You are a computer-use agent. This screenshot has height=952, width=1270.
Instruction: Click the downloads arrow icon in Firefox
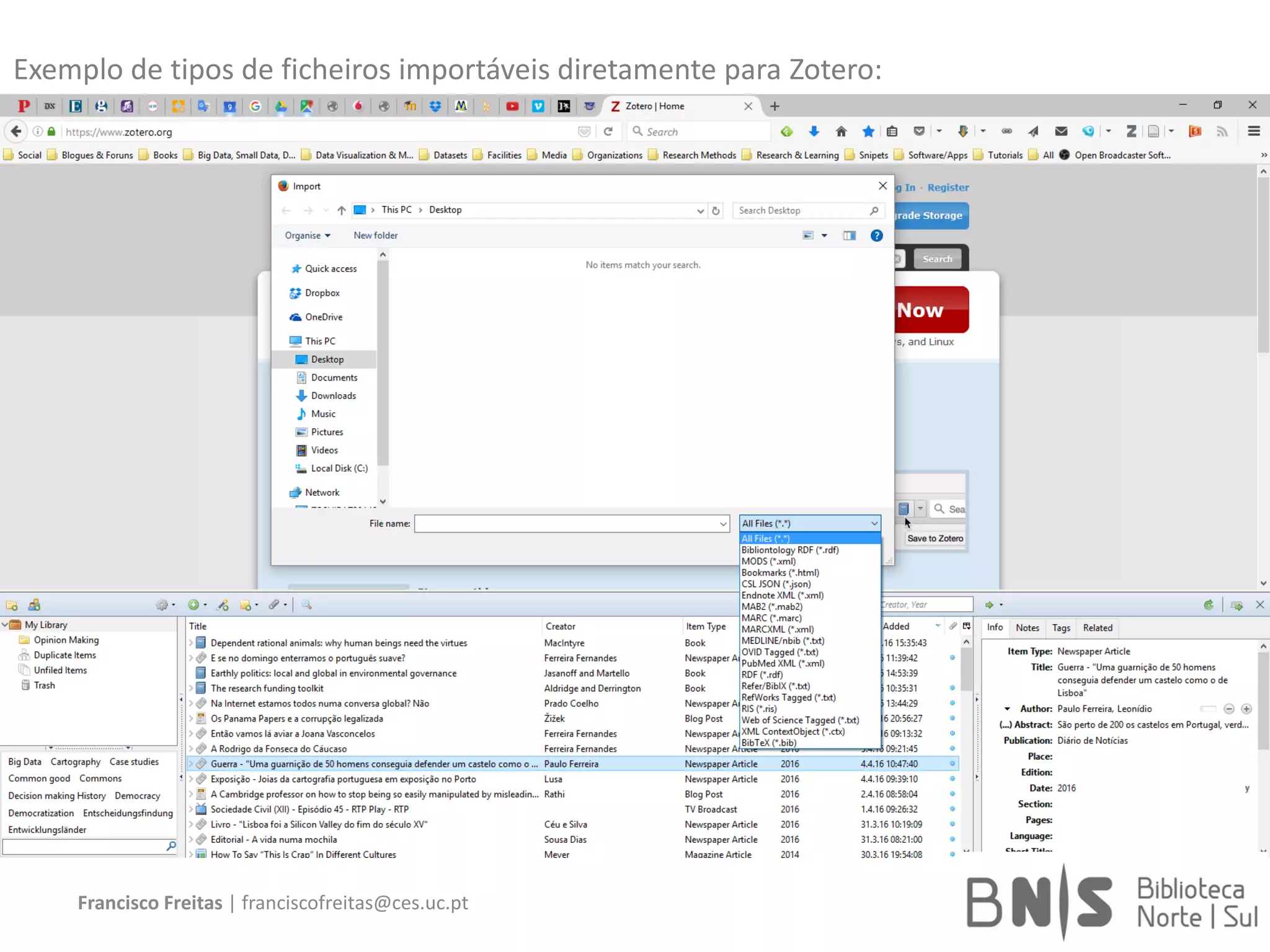coord(814,131)
